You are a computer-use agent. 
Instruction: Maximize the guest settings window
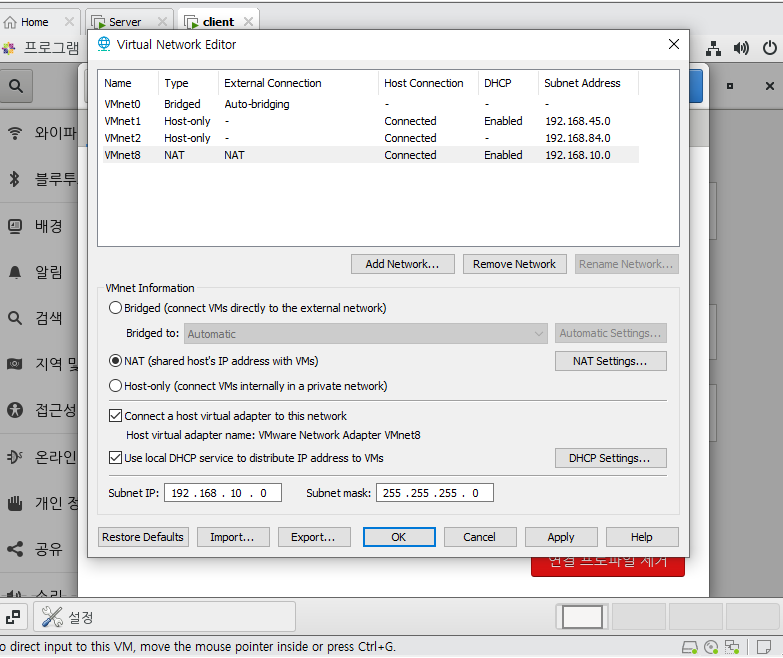(730, 86)
